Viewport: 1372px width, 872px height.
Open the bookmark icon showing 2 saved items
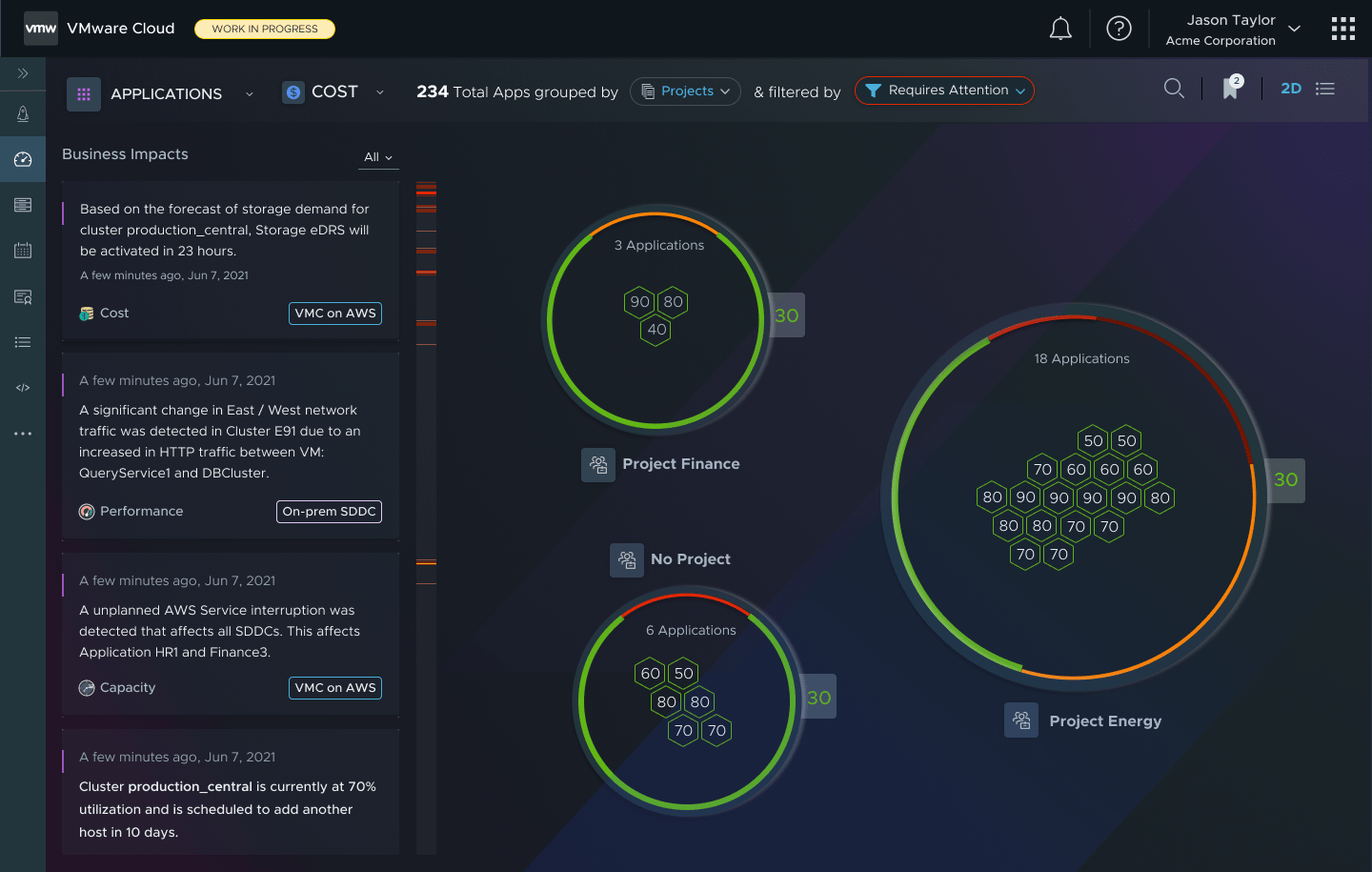pyautogui.click(x=1230, y=89)
